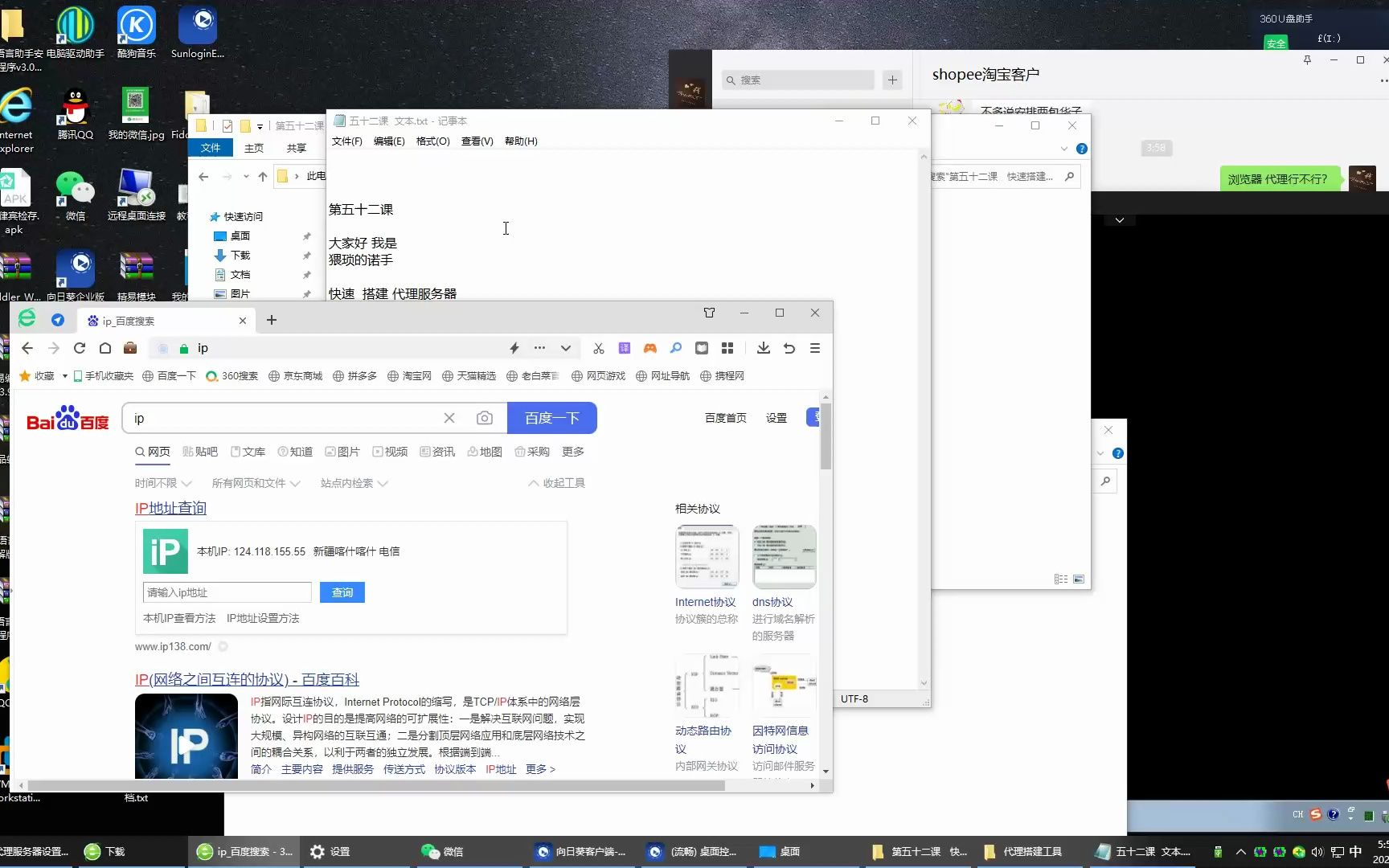Click the briefcase icon in the browser toolbar
The height and width of the screenshot is (868, 1389).
130,348
